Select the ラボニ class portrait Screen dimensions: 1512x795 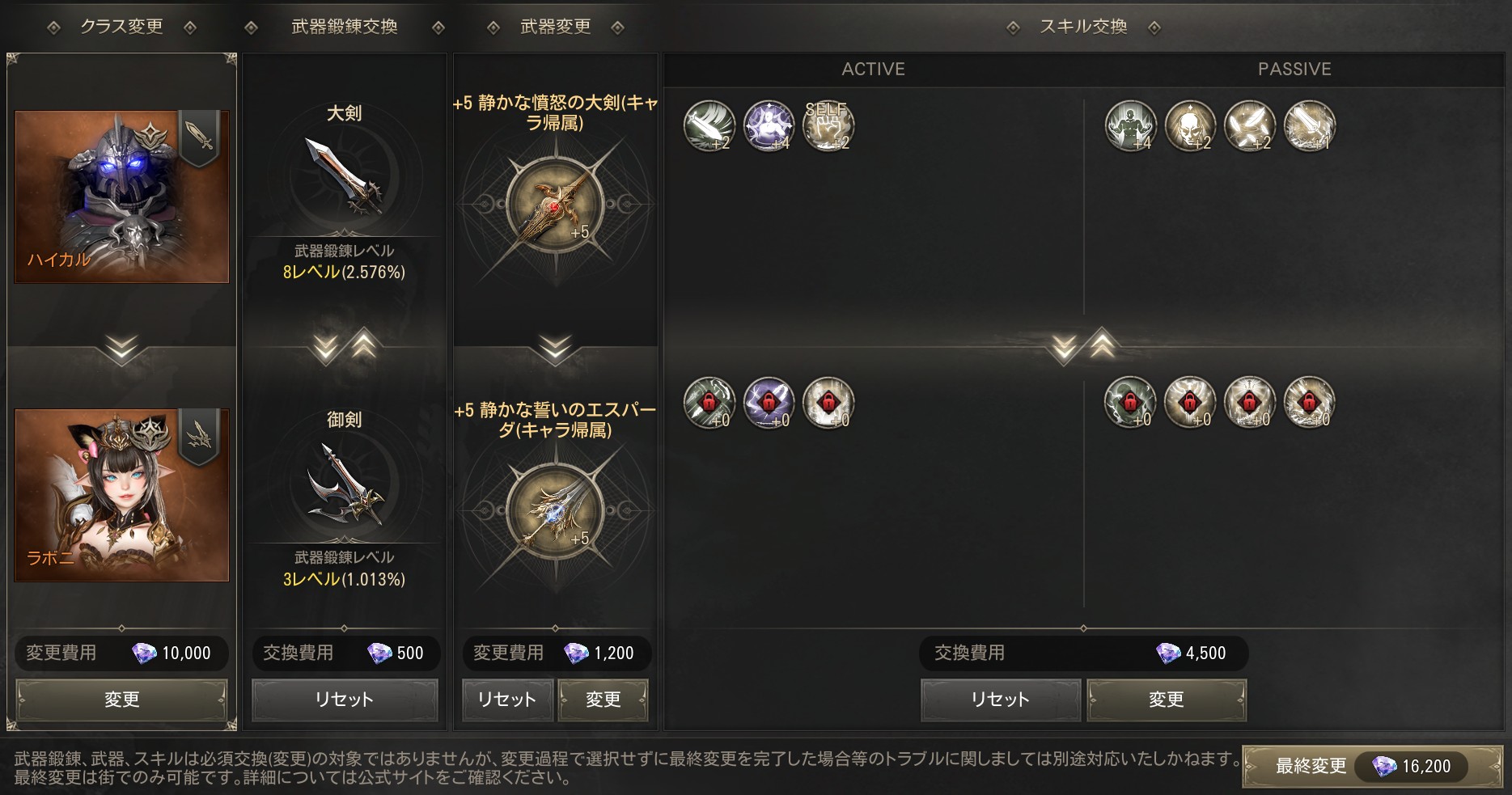click(121, 495)
